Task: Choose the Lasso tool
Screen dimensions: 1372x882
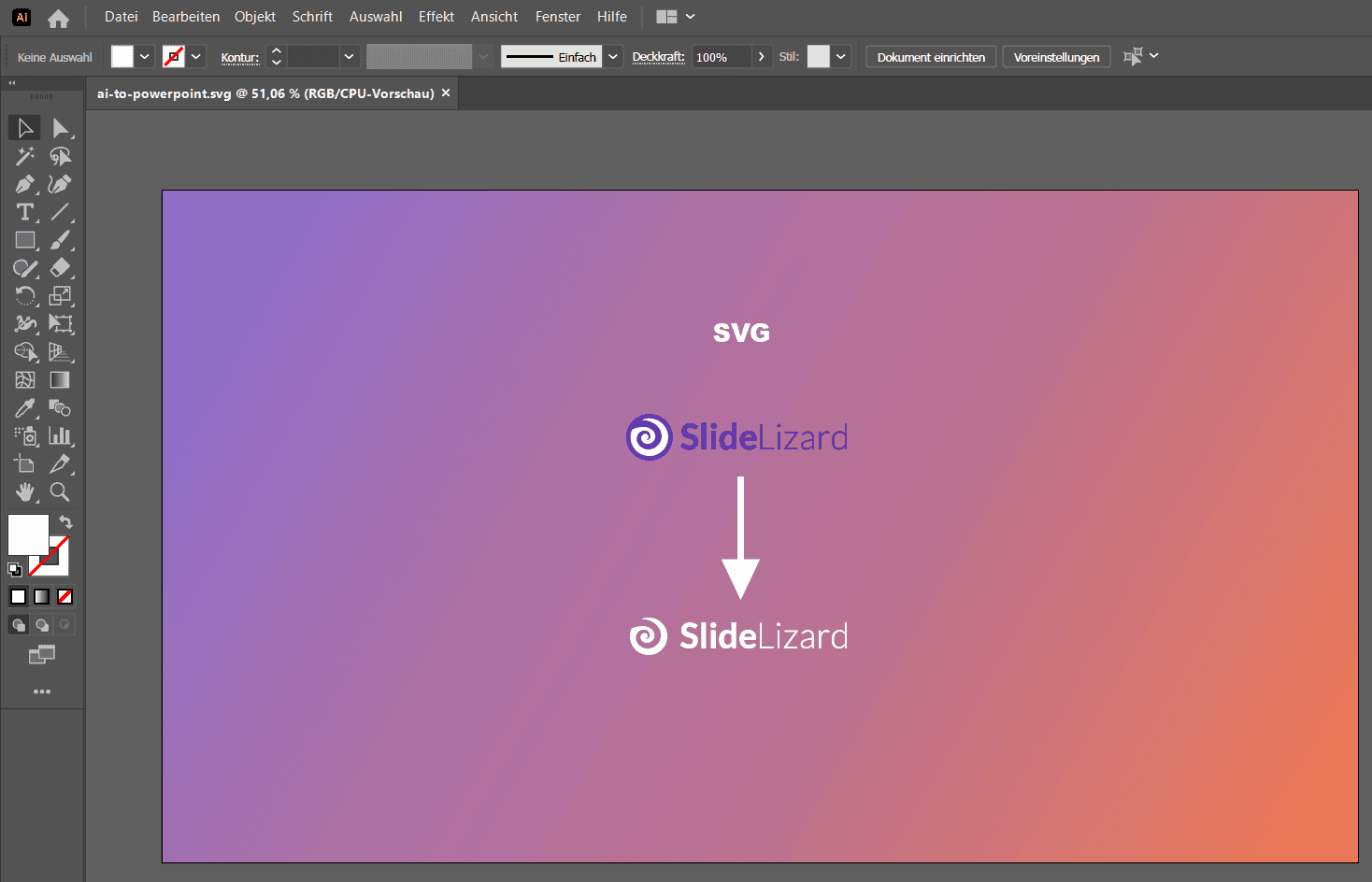Action: pos(61,156)
